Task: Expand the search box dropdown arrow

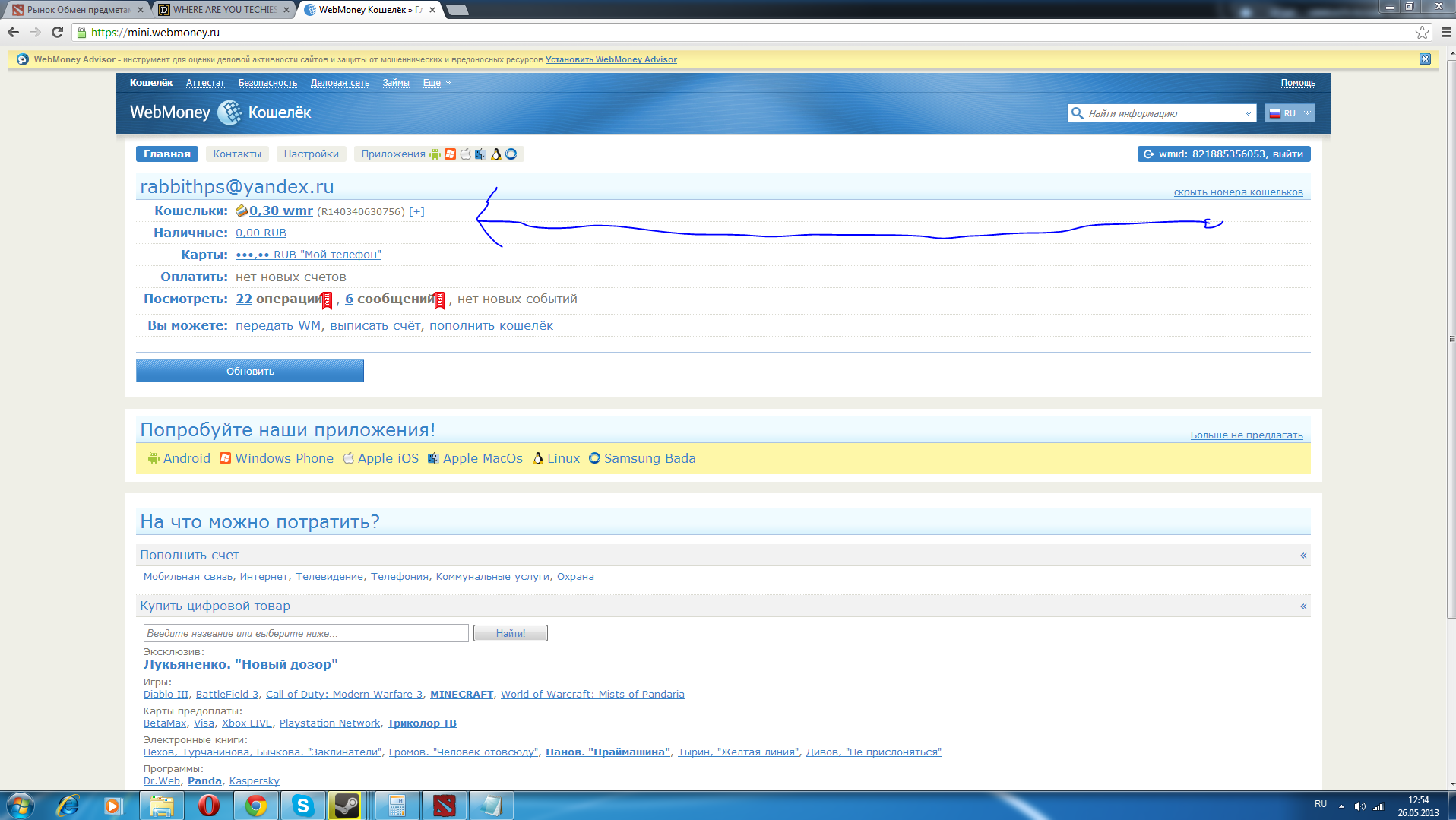Action: (1248, 113)
